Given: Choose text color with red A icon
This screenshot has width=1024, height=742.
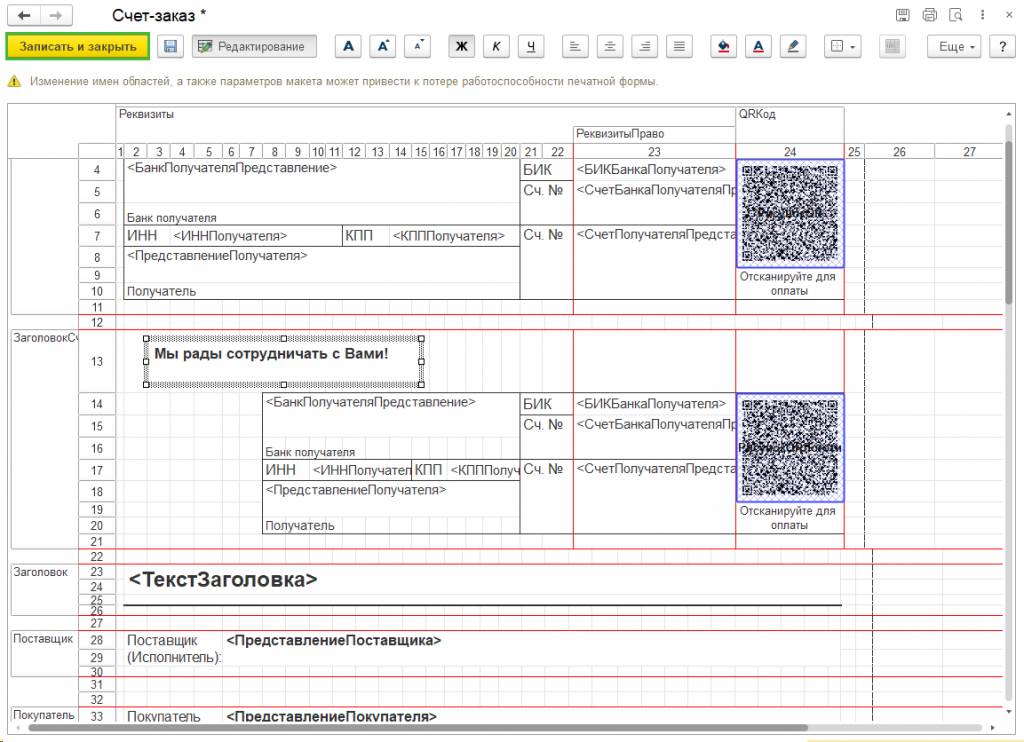Looking at the screenshot, I should pos(758,46).
